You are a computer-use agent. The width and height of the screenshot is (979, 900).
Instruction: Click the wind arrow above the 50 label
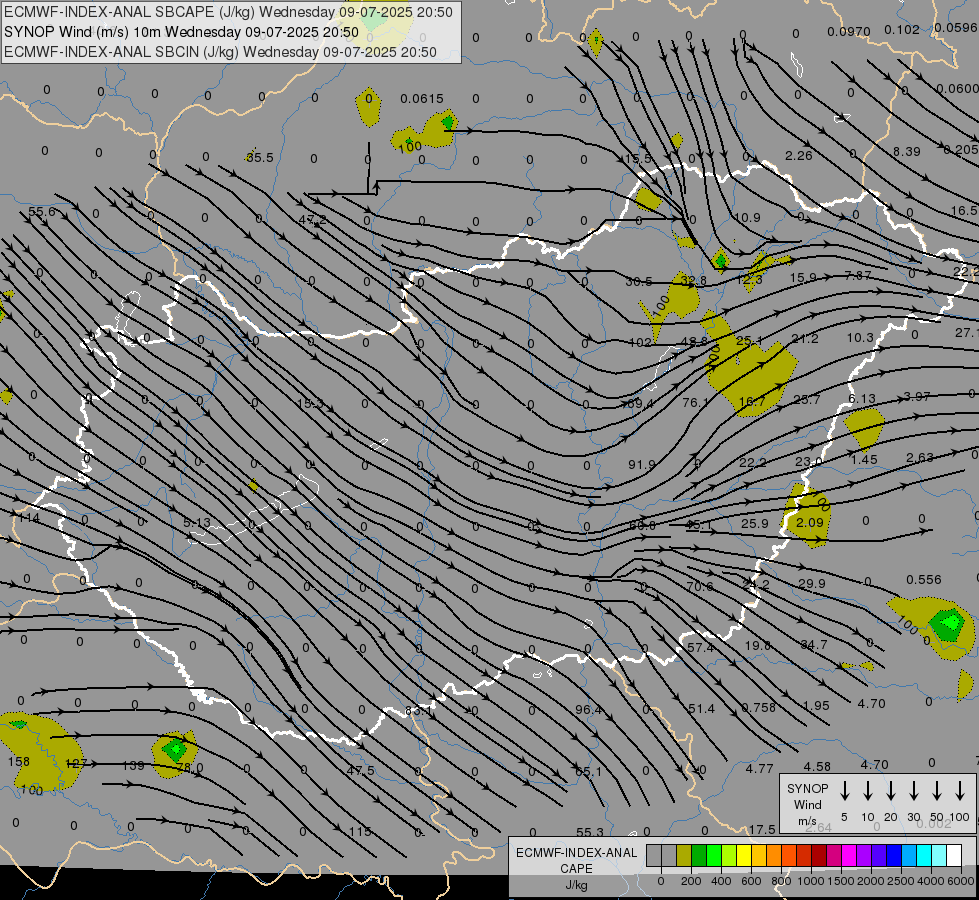point(937,791)
